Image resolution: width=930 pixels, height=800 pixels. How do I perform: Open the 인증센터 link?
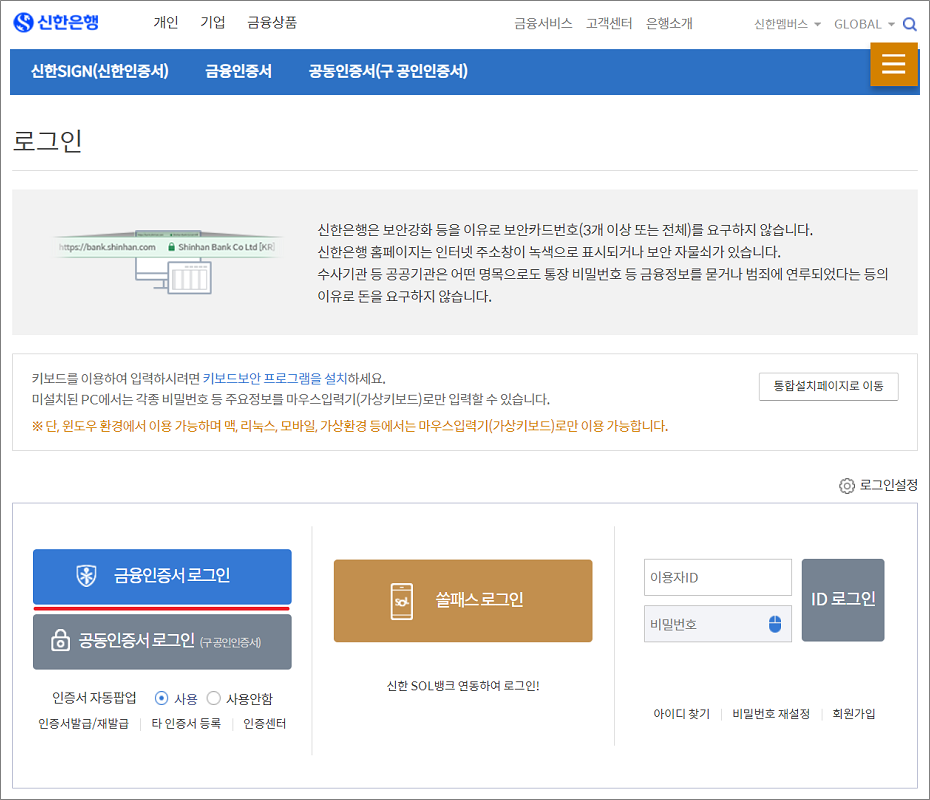pos(265,723)
